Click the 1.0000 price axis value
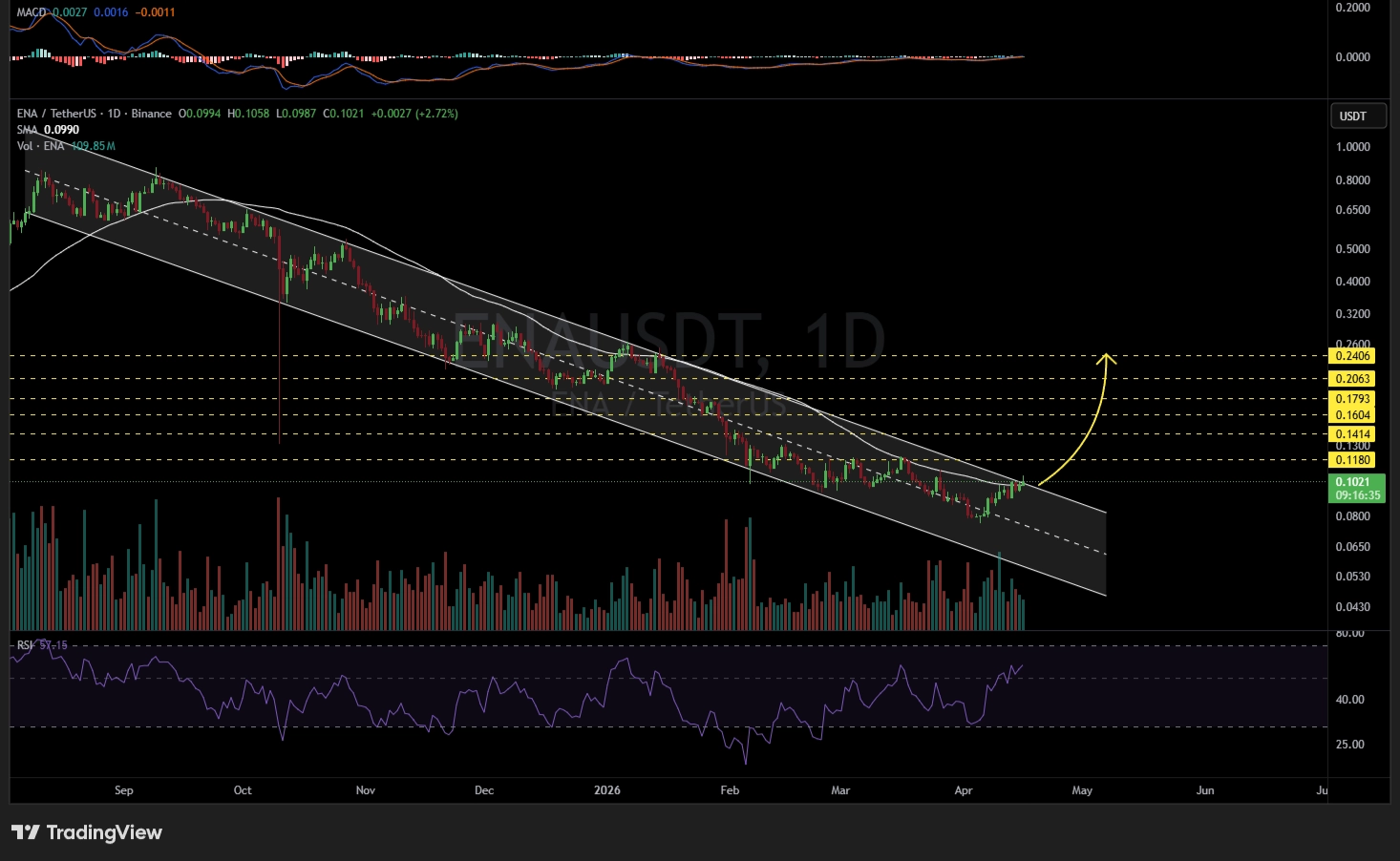Viewport: 1400px width, 861px height. pyautogui.click(x=1353, y=147)
